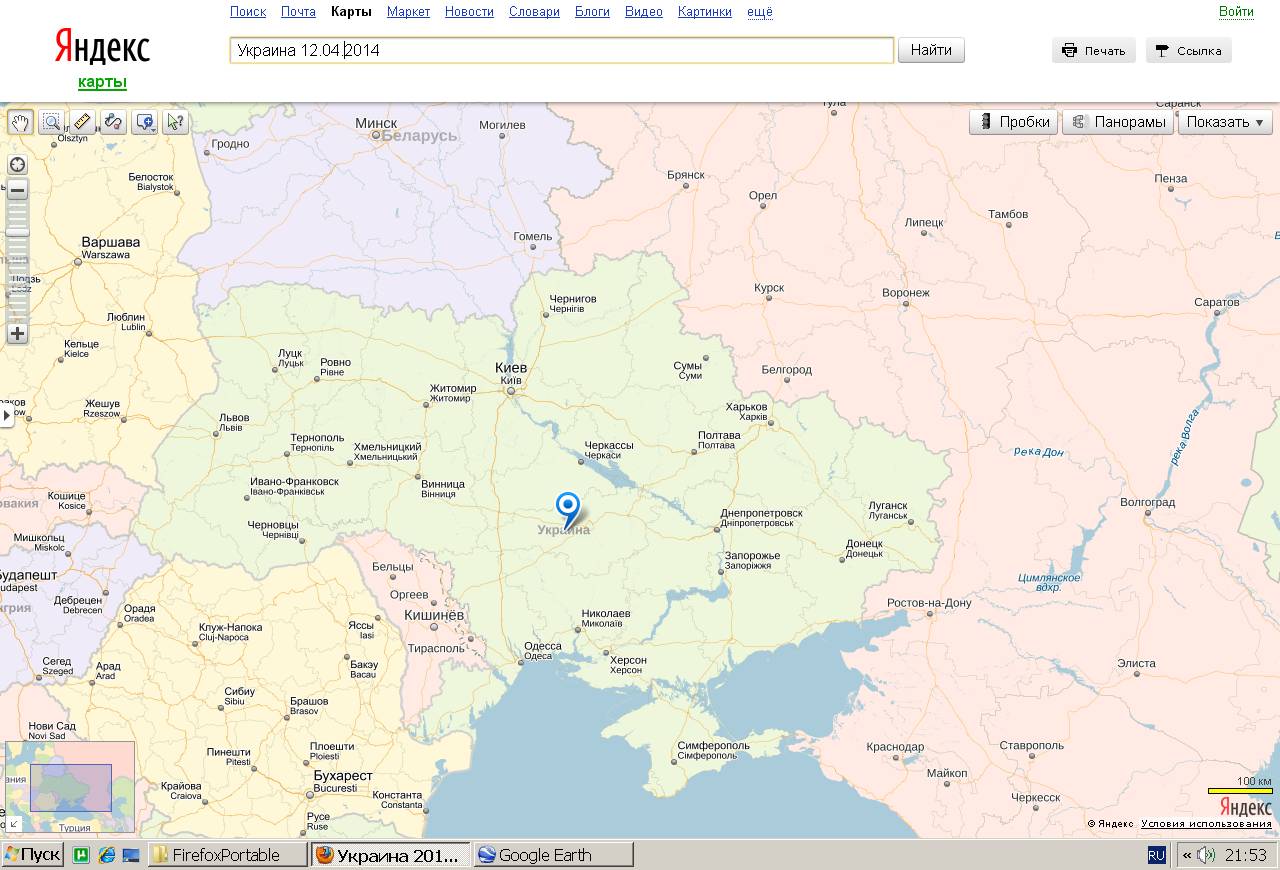The height and width of the screenshot is (870, 1280).
Task: Click the Харьков city label
Action: pos(746,407)
